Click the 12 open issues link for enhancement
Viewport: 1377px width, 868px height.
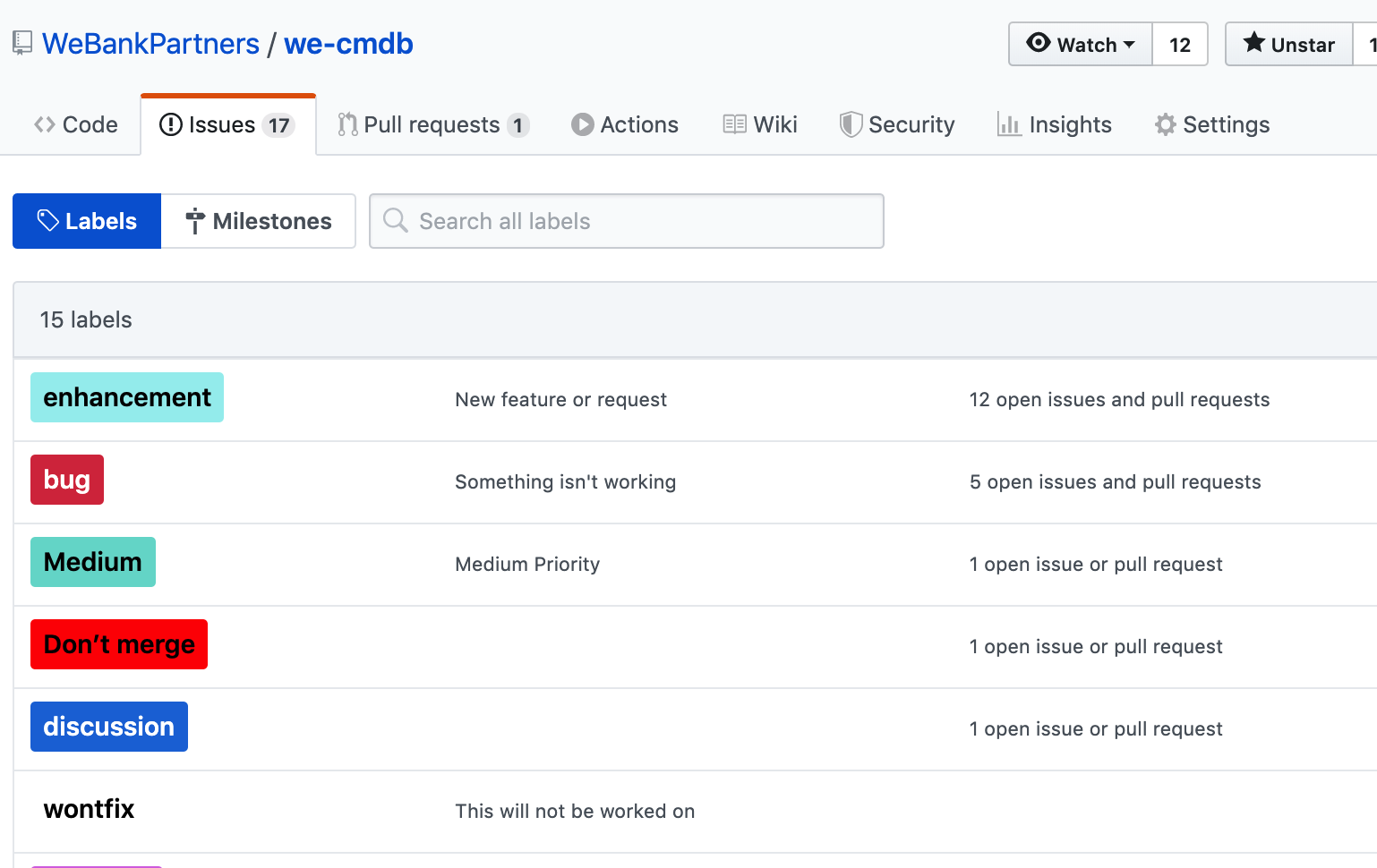[x=1119, y=399]
